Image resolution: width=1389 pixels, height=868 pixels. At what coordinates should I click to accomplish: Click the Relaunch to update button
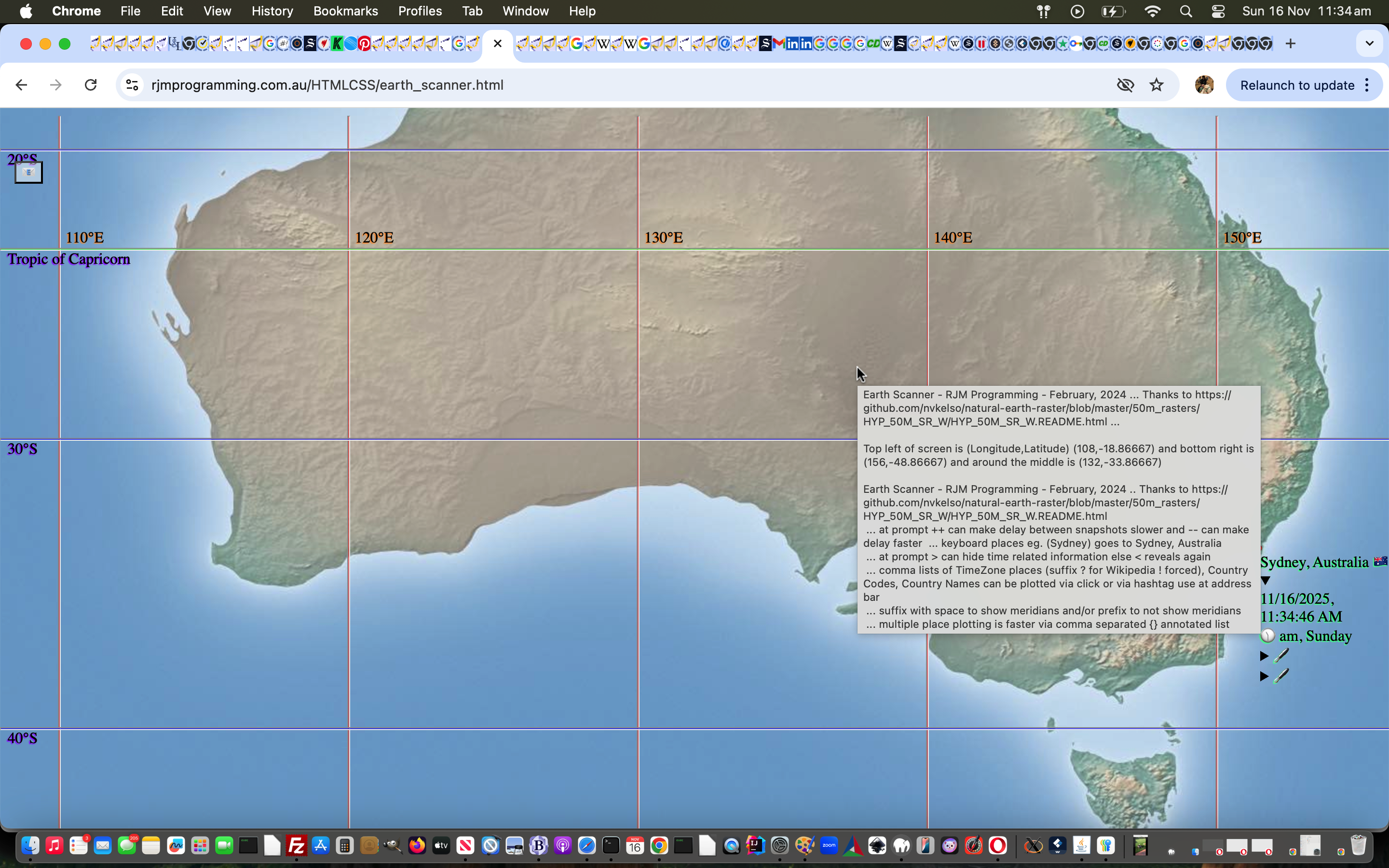(1296, 85)
